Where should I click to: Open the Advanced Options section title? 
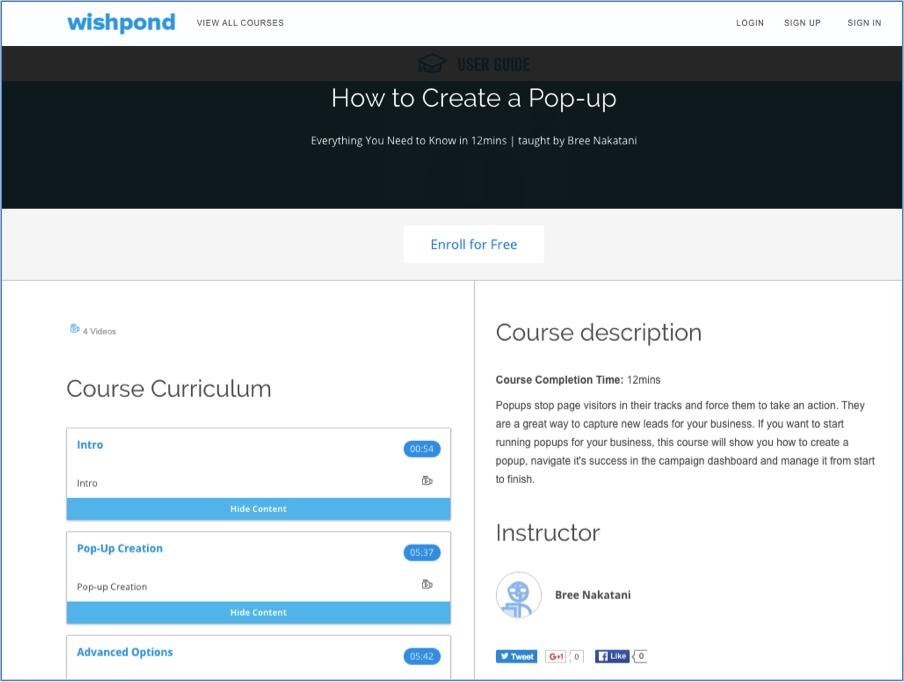pyautogui.click(x=125, y=653)
